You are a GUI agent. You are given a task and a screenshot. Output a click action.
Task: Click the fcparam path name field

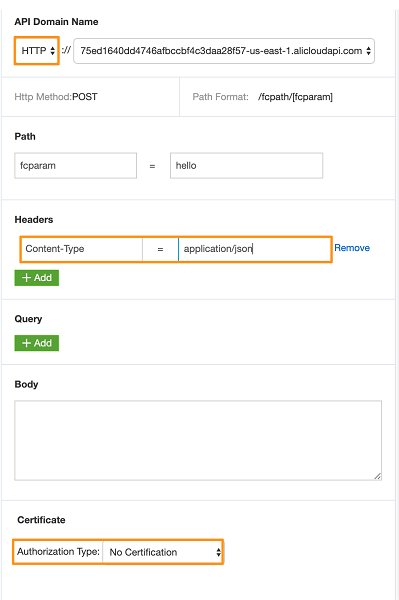click(75, 166)
